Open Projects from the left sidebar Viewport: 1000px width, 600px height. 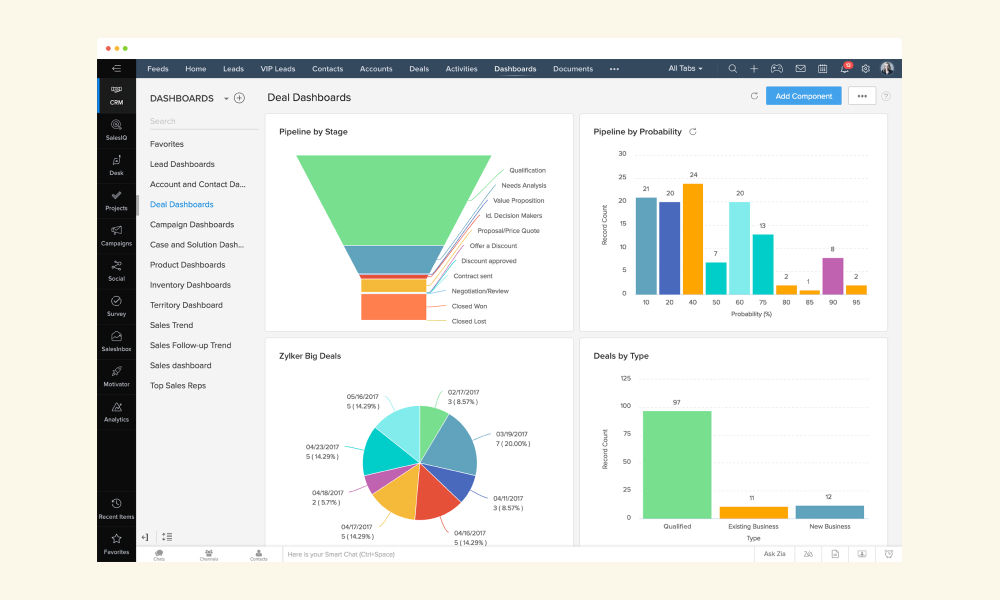pos(116,200)
